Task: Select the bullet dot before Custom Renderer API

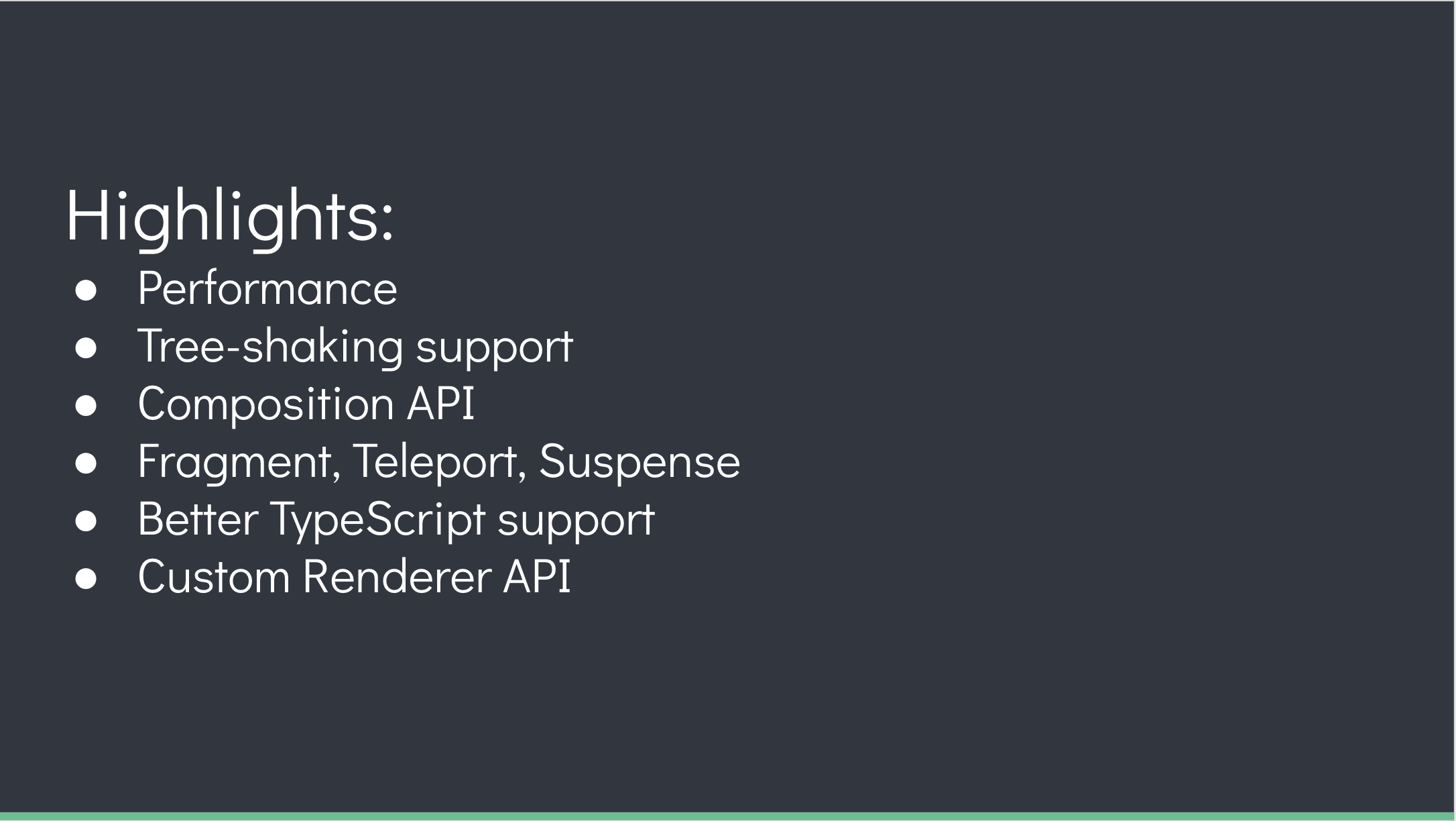Action: tap(86, 579)
